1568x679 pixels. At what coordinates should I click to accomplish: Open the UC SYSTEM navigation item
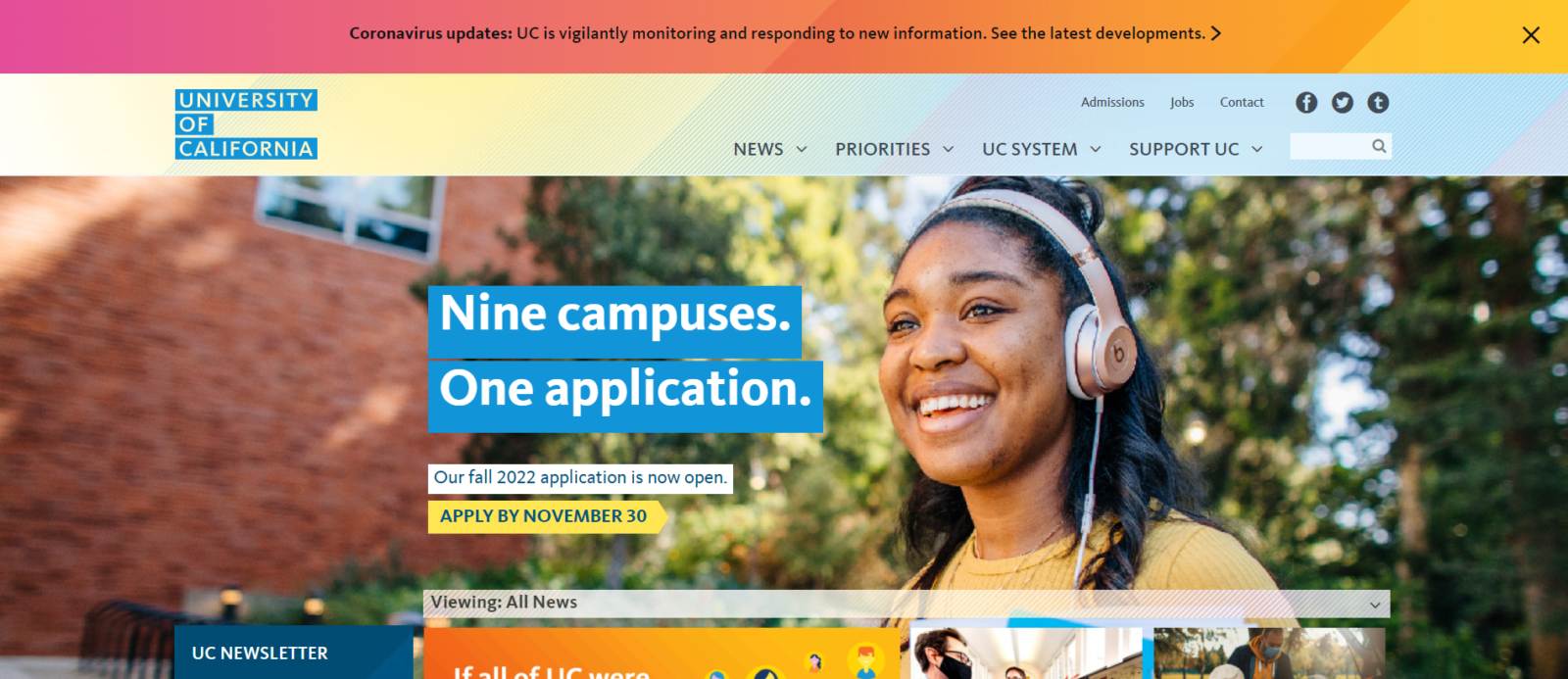coord(1030,149)
